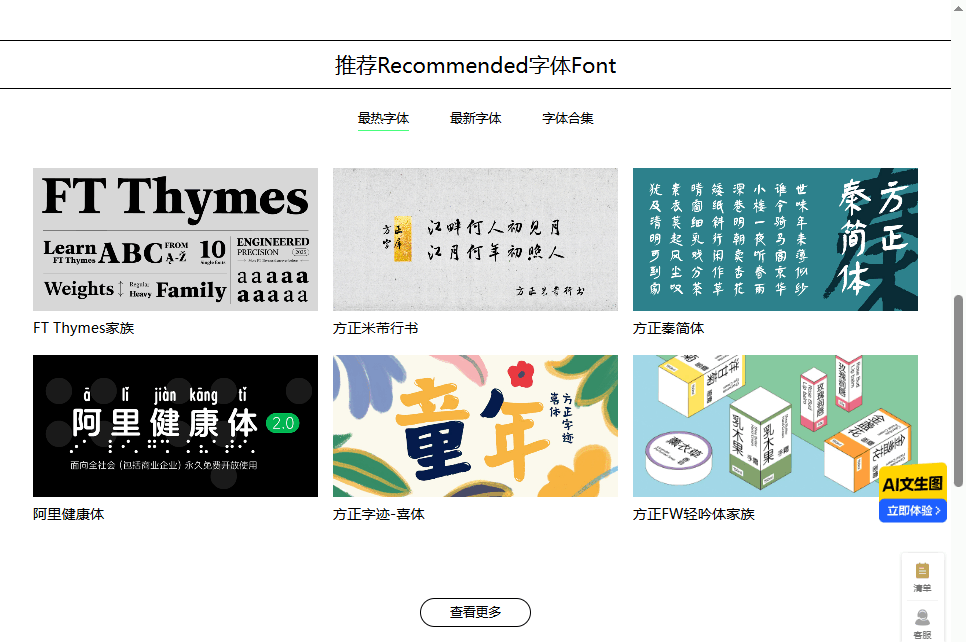
Task: Switch to the 字体合集 tab
Action: [567, 117]
